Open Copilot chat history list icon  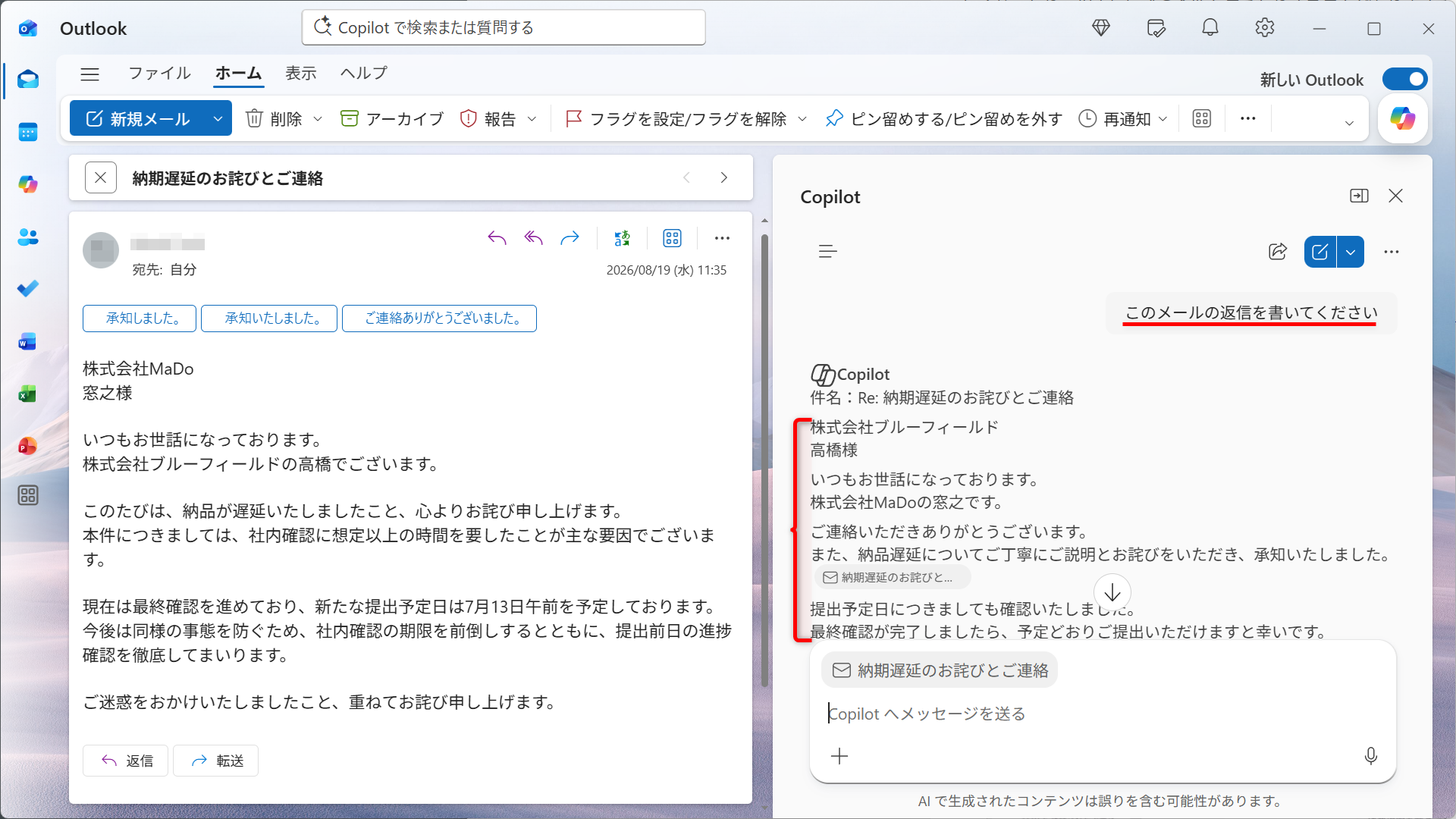(x=828, y=252)
